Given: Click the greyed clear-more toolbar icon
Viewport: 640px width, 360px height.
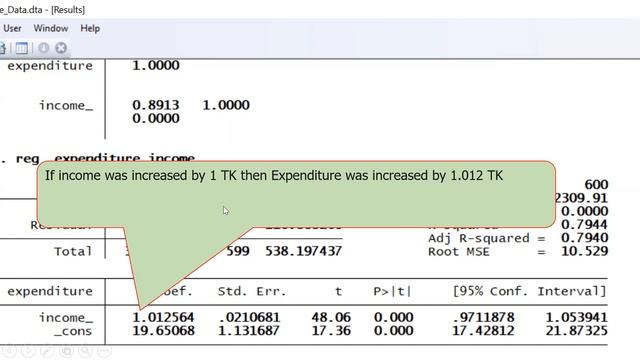Looking at the screenshot, I should pyautogui.click(x=44, y=48).
